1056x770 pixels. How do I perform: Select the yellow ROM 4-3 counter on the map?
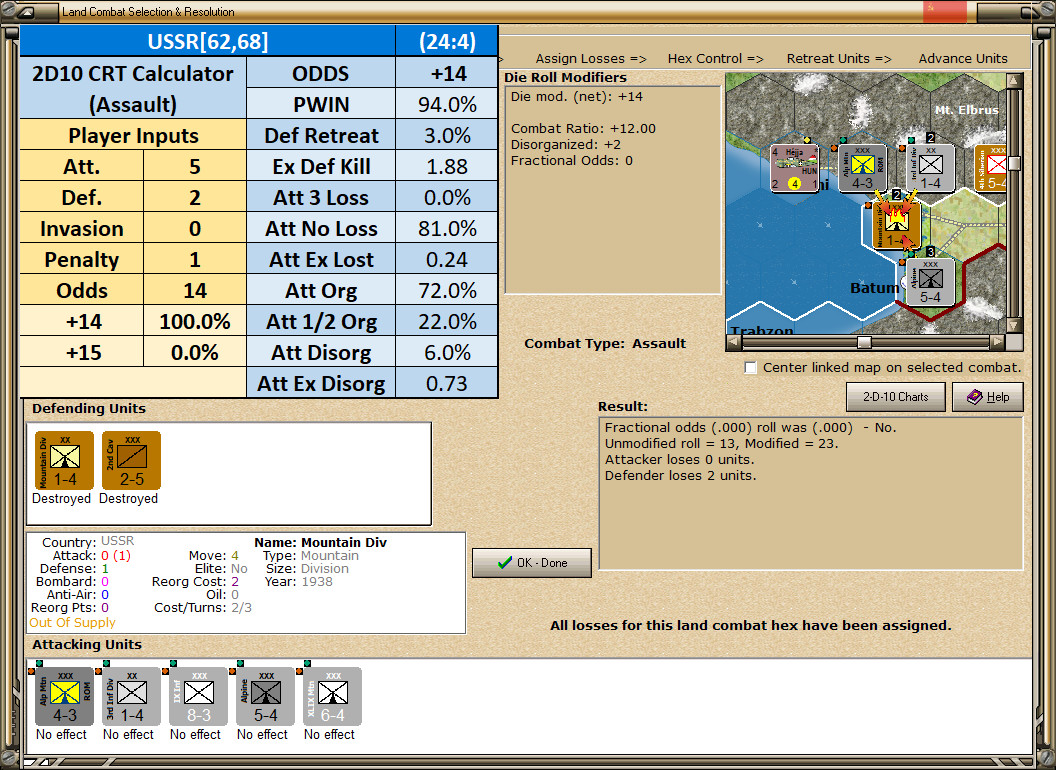click(x=862, y=168)
